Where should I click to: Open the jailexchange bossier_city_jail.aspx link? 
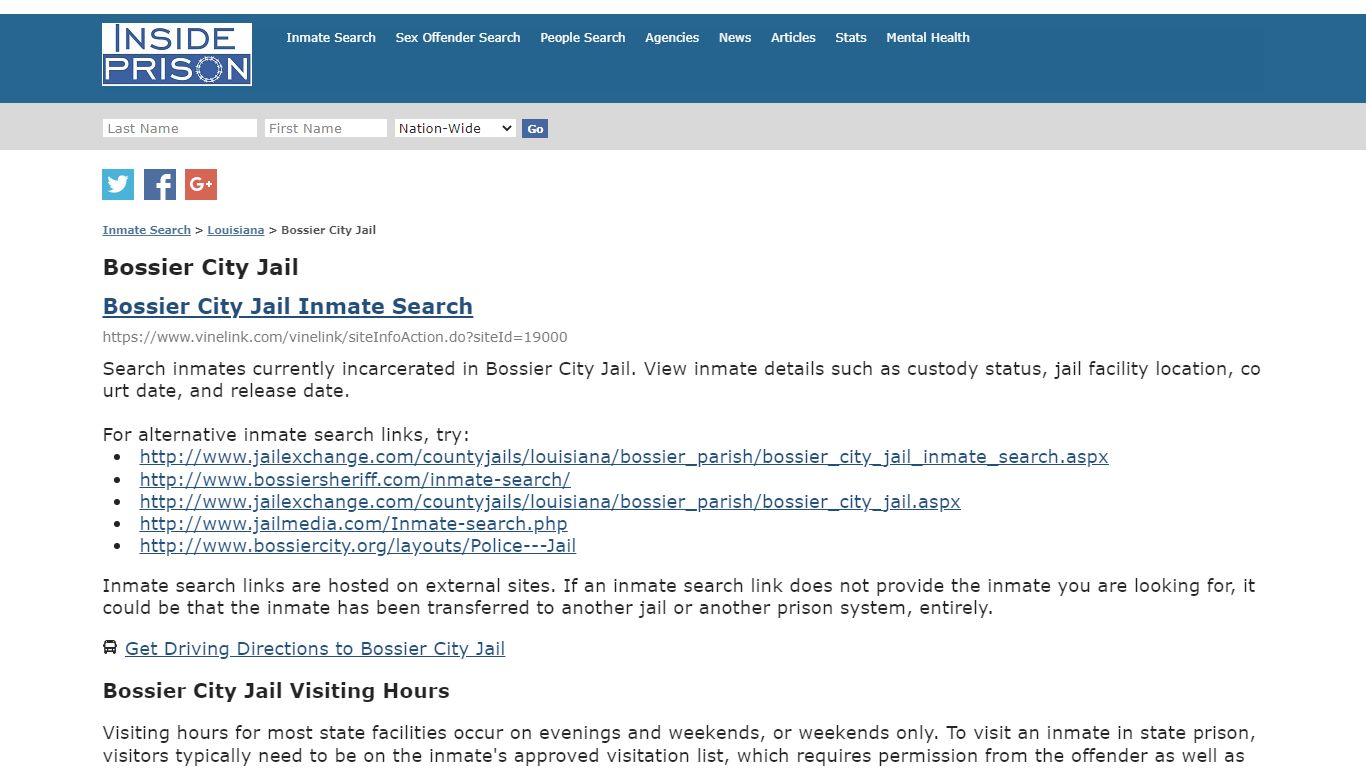click(550, 501)
